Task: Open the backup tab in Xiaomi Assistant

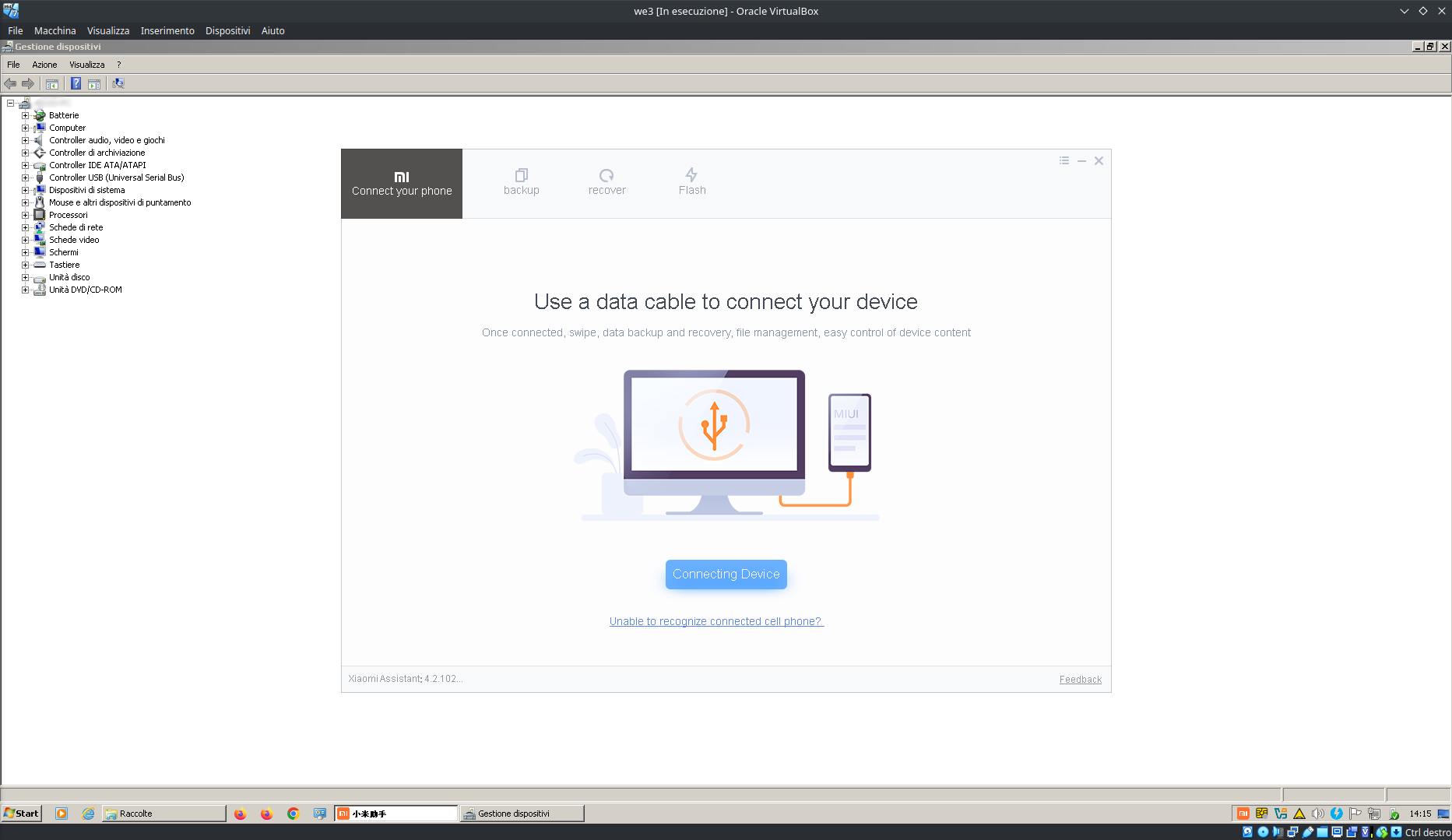Action: pos(521,182)
